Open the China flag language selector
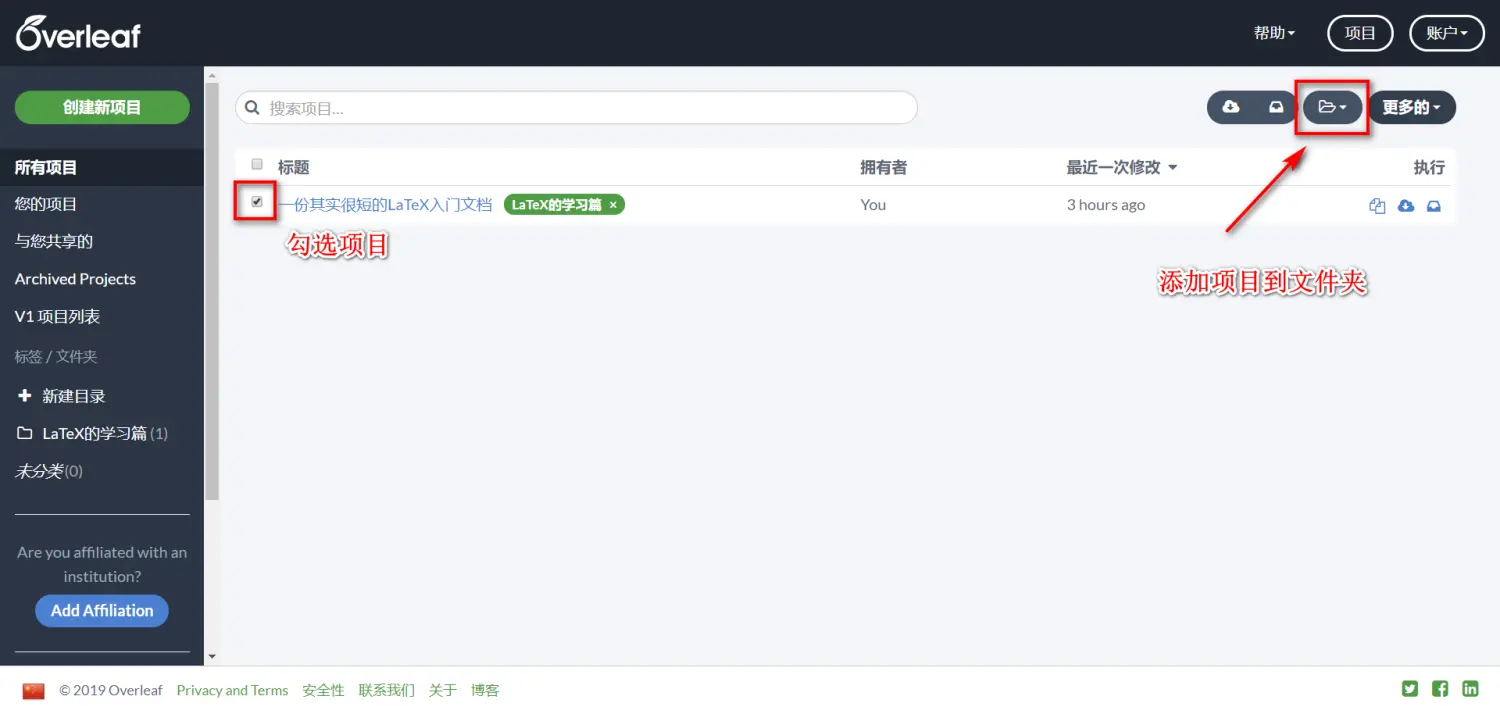Image resolution: width=1500 pixels, height=714 pixels. point(34,690)
